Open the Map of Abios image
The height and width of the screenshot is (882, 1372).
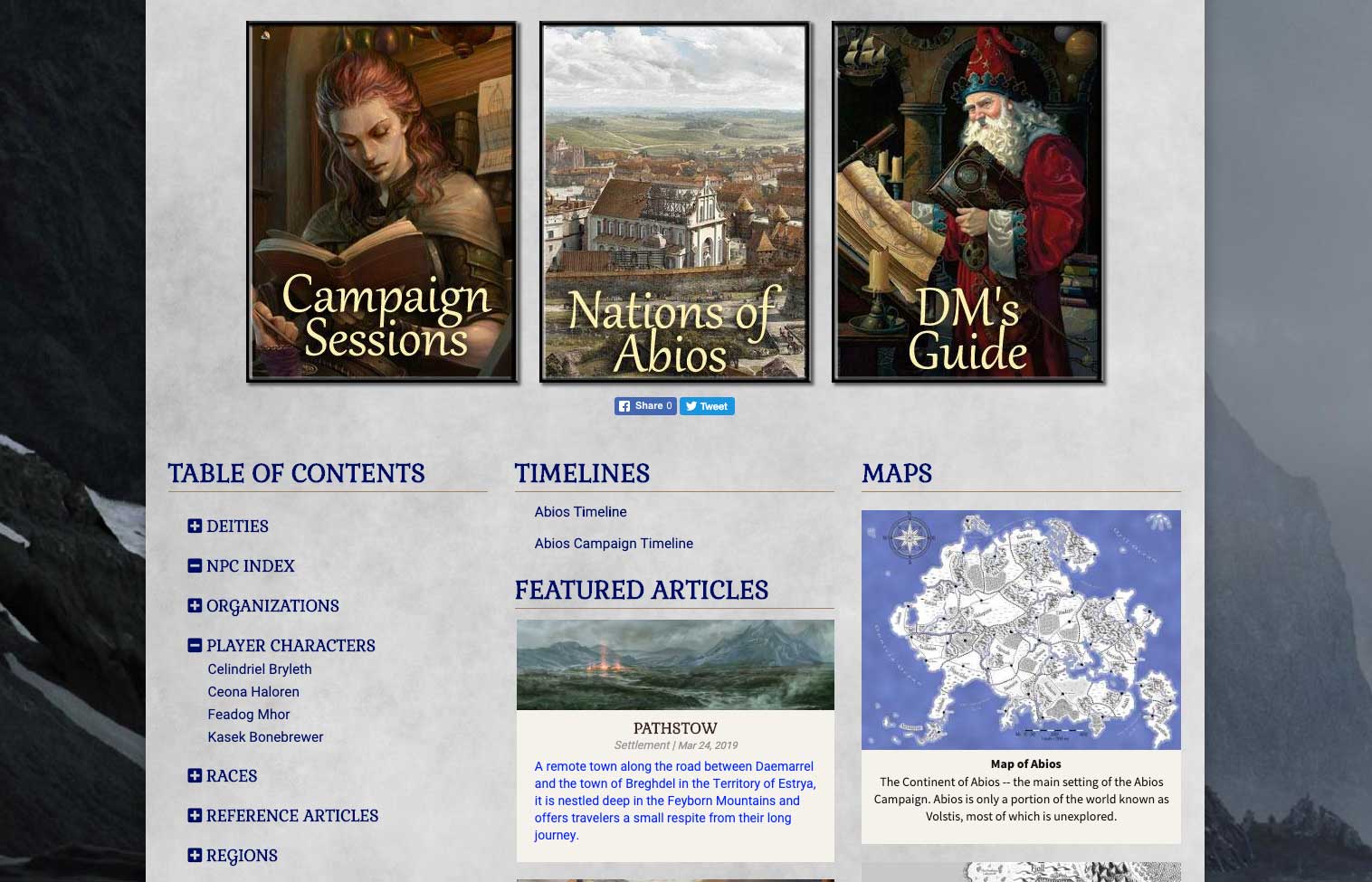point(1021,630)
